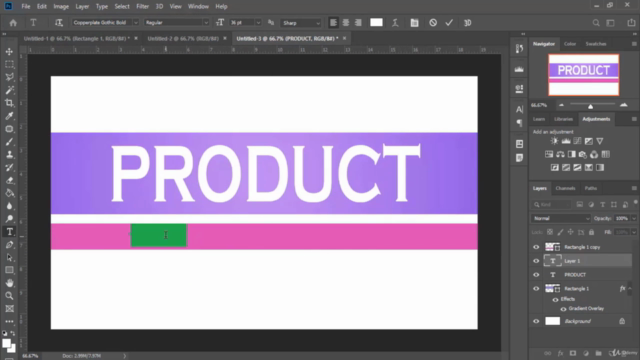Select the Pen tool

pos(9,244)
